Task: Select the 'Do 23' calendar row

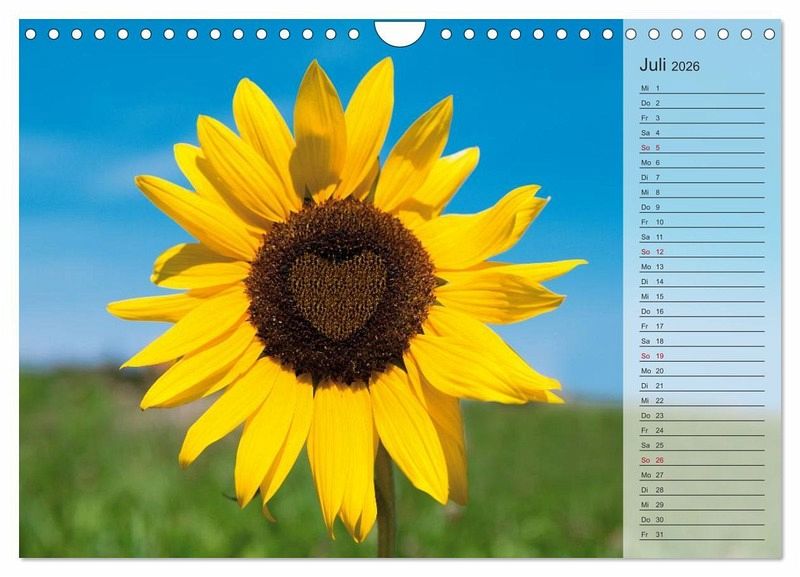Action: point(702,415)
